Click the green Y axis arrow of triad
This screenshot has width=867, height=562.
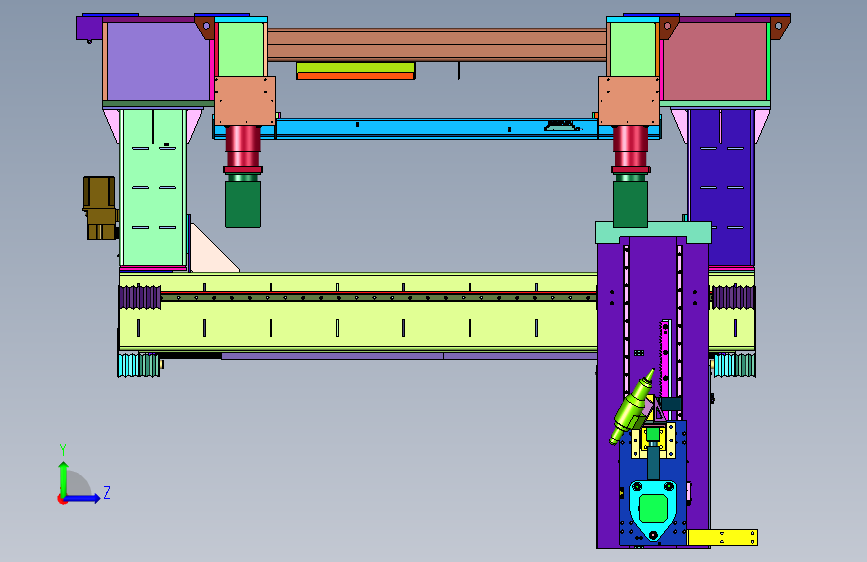pyautogui.click(x=64, y=477)
